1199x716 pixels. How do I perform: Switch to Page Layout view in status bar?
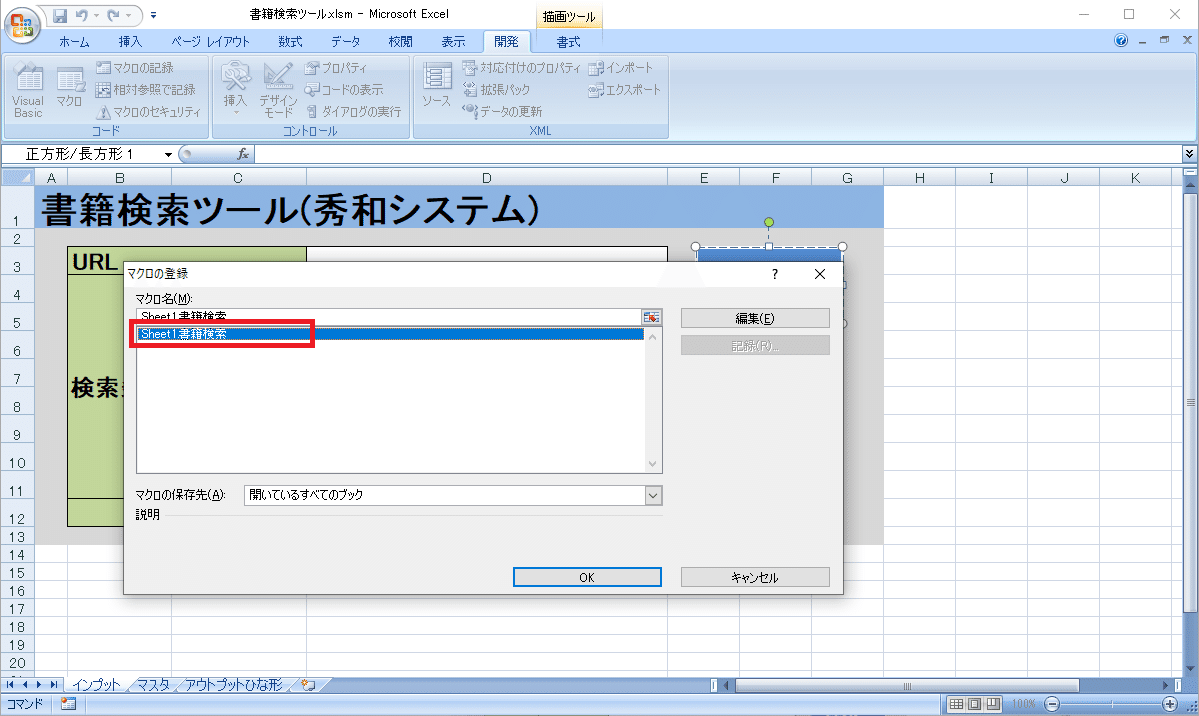pos(974,704)
